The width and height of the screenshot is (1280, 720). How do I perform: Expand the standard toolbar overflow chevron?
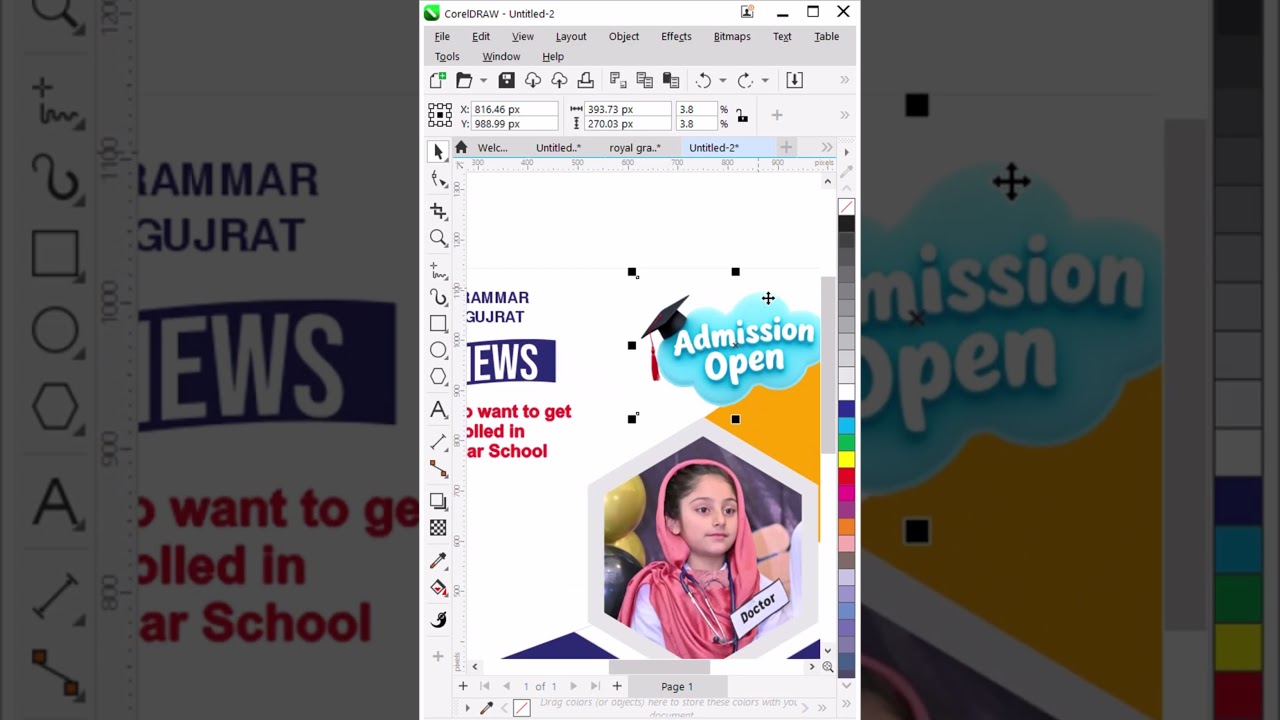[x=844, y=80]
